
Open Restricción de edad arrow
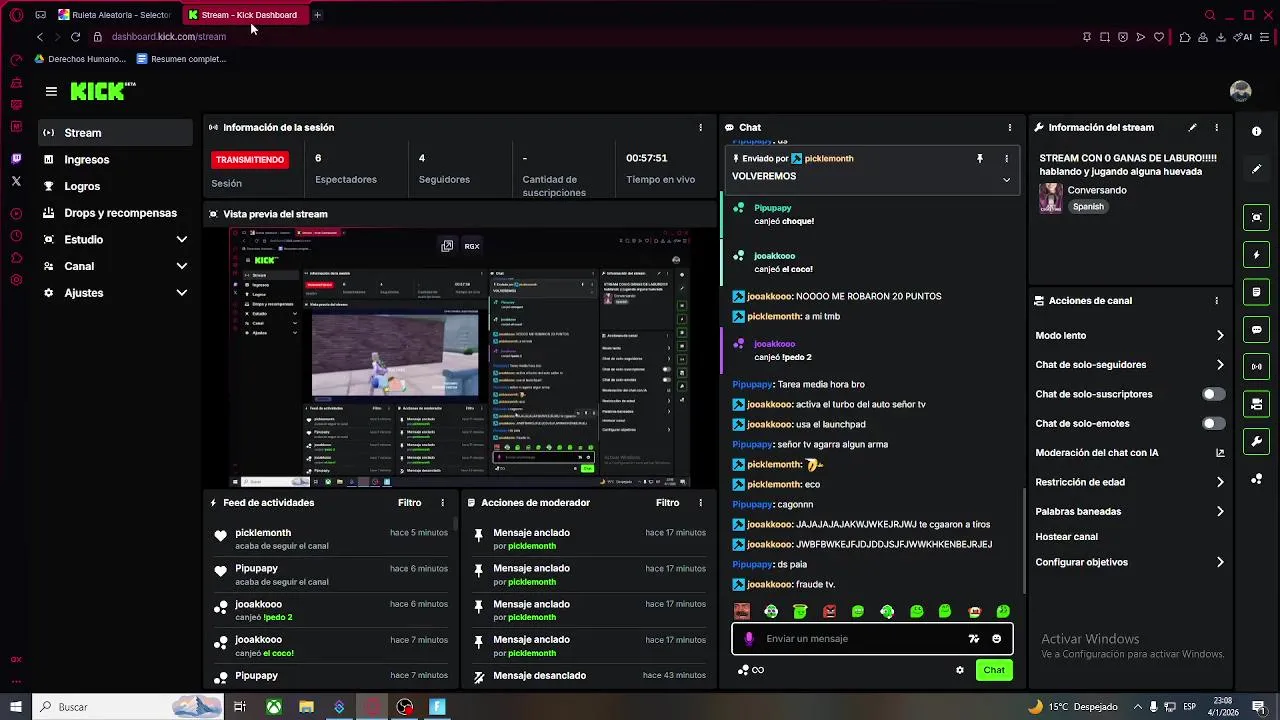[x=1220, y=482]
